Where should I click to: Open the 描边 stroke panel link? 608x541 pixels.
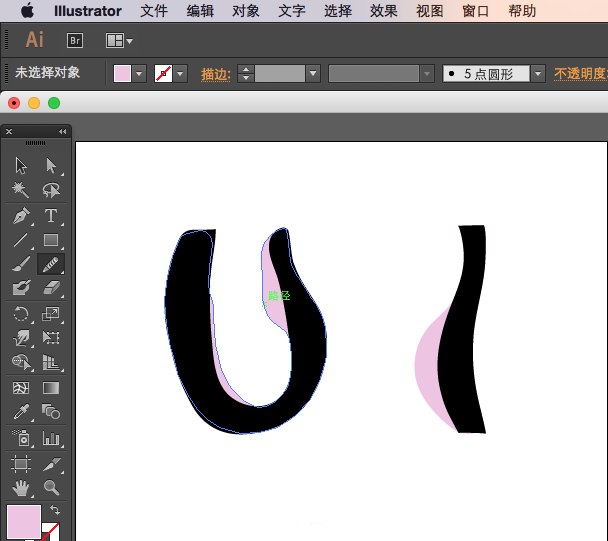point(216,74)
